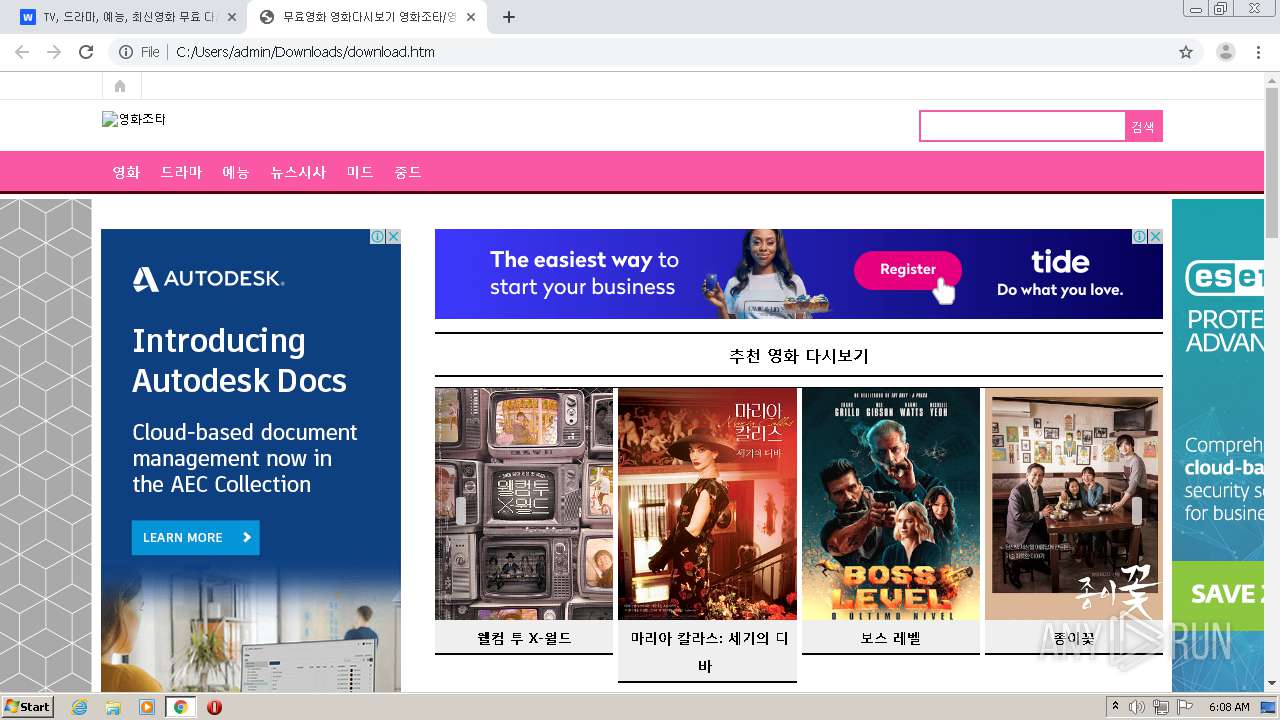Click the browser forward arrow

(x=54, y=52)
